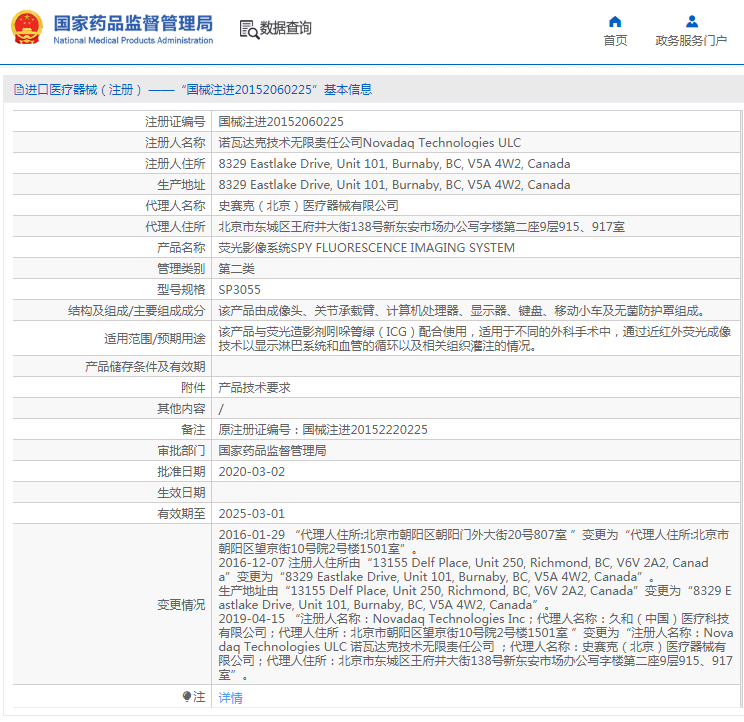This screenshot has height=722, width=744.
Task: Click the 批准日期 label
Action: (x=181, y=472)
